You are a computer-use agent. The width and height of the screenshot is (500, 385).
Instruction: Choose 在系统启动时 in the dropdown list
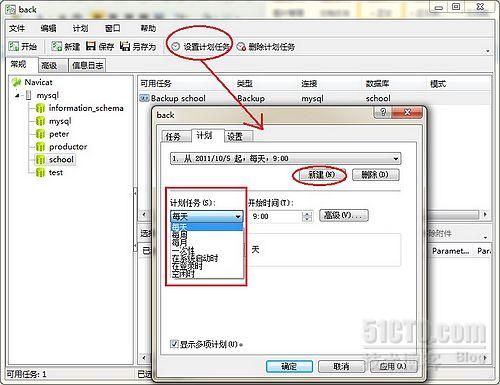pyautogui.click(x=207, y=258)
